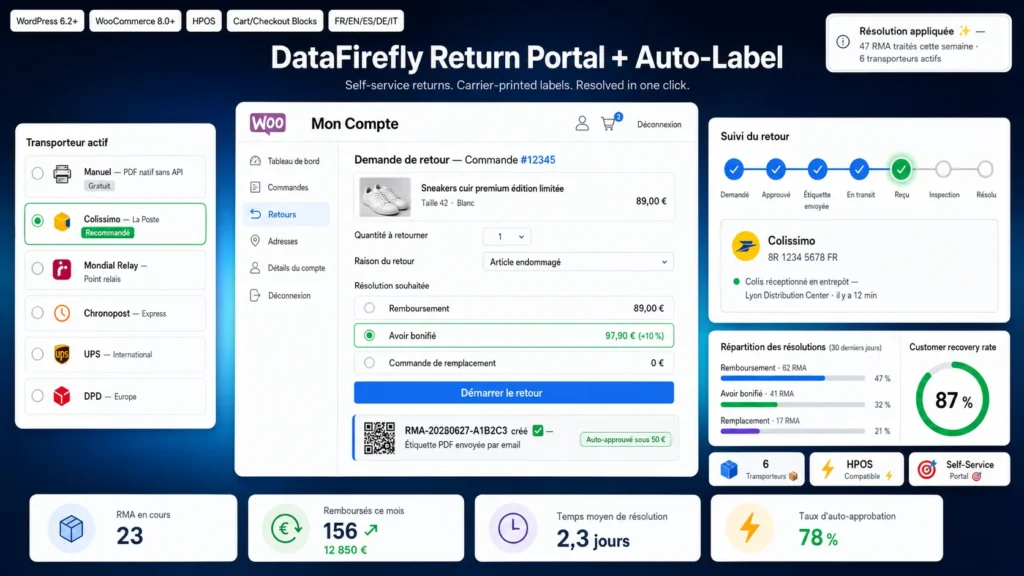This screenshot has width=1024, height=576.
Task: Click the Mondial Relay logo icon
Action: pos(62,269)
